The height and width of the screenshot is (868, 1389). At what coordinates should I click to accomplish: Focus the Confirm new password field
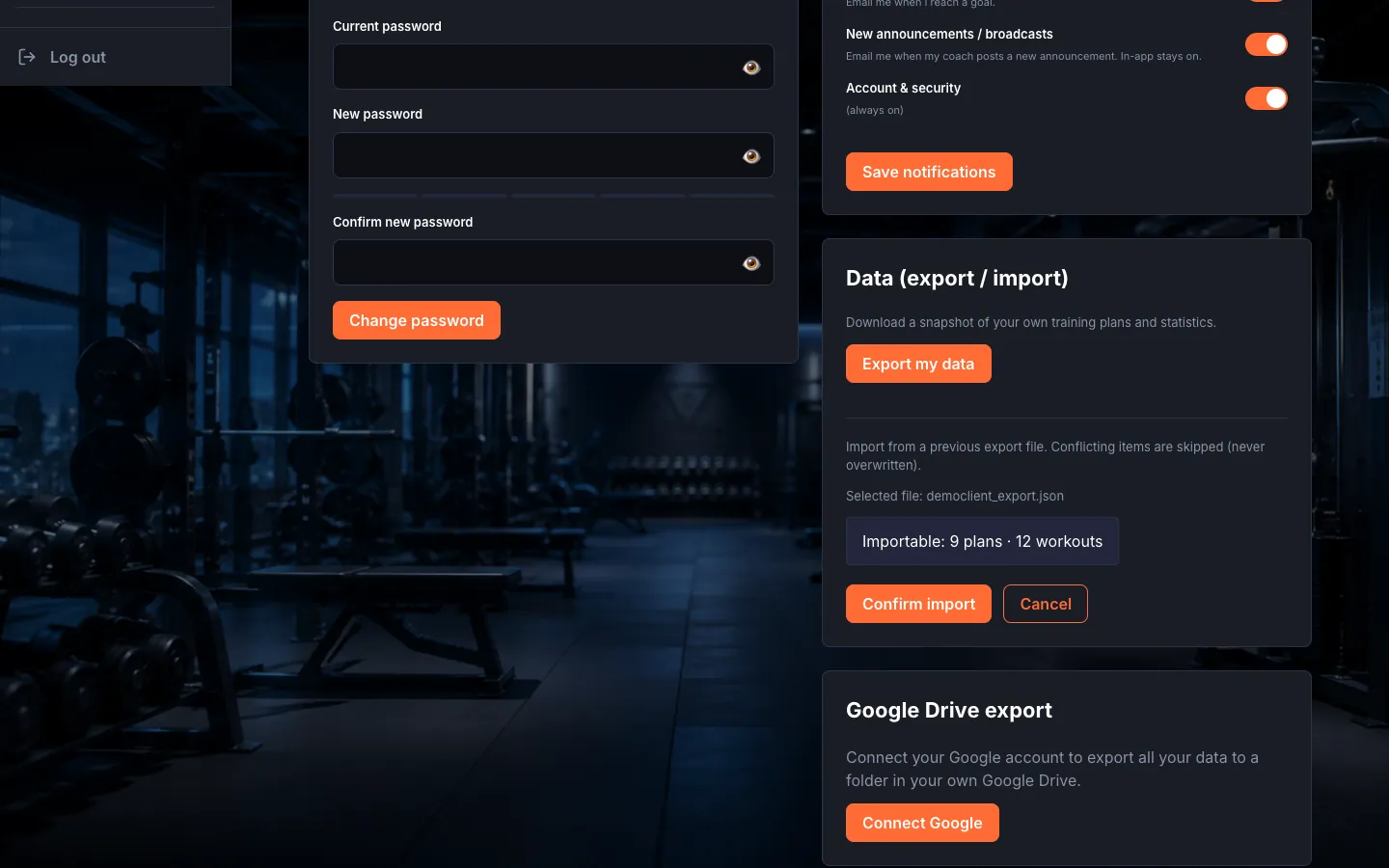[554, 262]
